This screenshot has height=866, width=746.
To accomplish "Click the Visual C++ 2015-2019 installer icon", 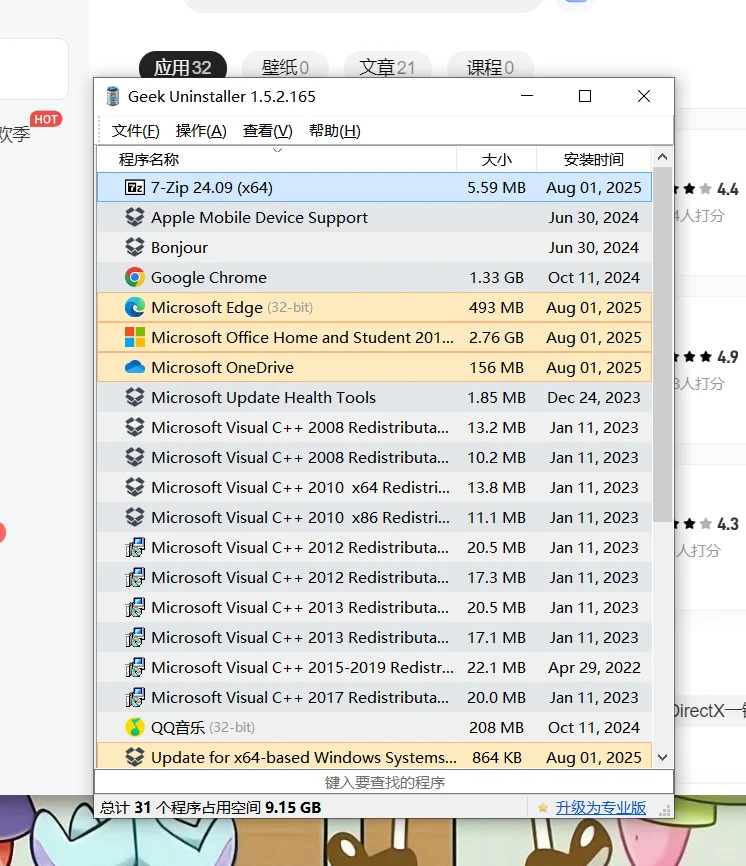I will [x=135, y=667].
